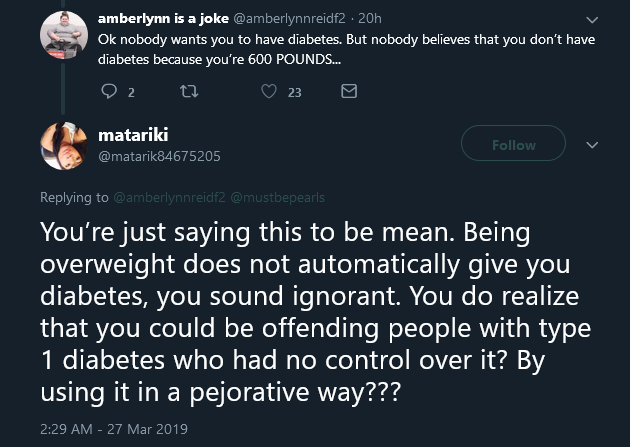Open the amberlynn is a joke display name
The image size is (630, 447).
click(x=163, y=18)
